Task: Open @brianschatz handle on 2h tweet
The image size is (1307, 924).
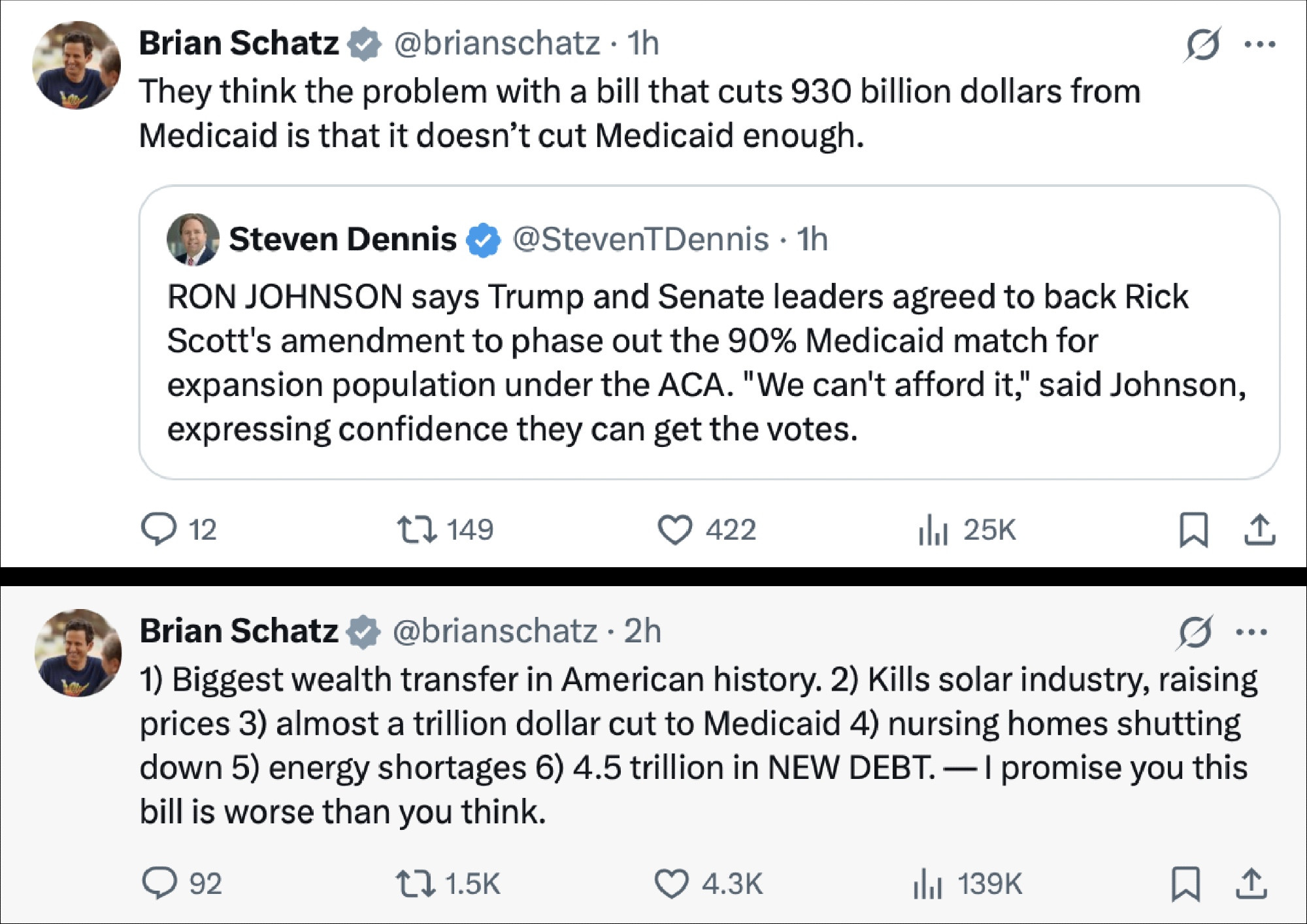Action: pos(495,631)
